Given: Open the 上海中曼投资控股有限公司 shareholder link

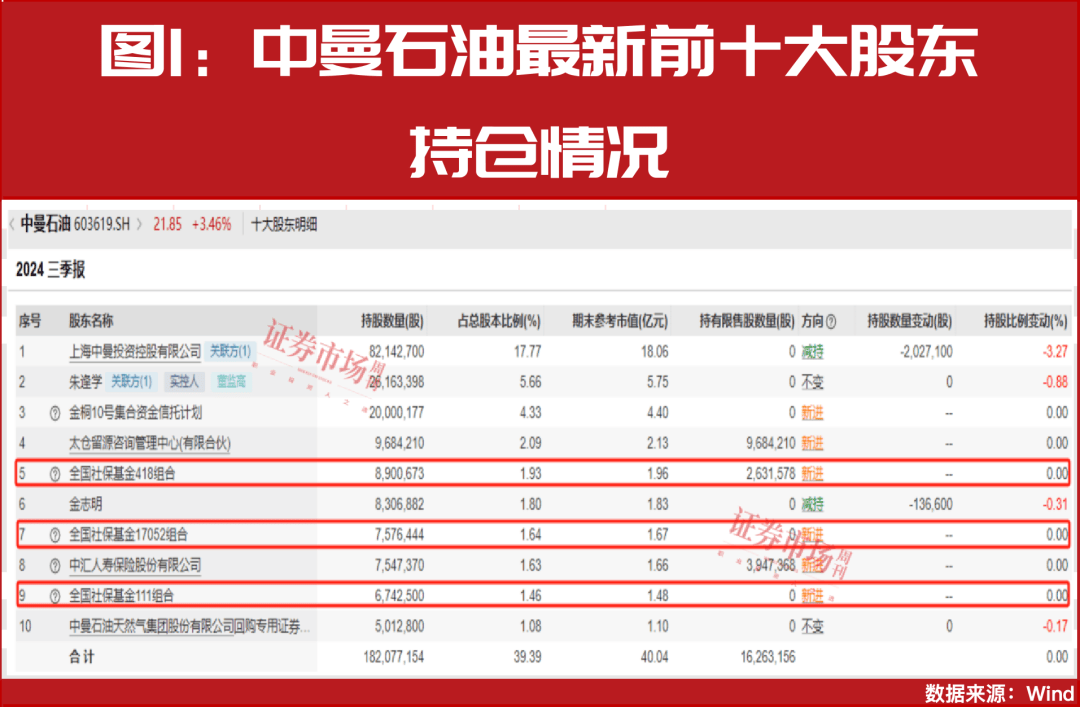Looking at the screenshot, I should (x=136, y=352).
